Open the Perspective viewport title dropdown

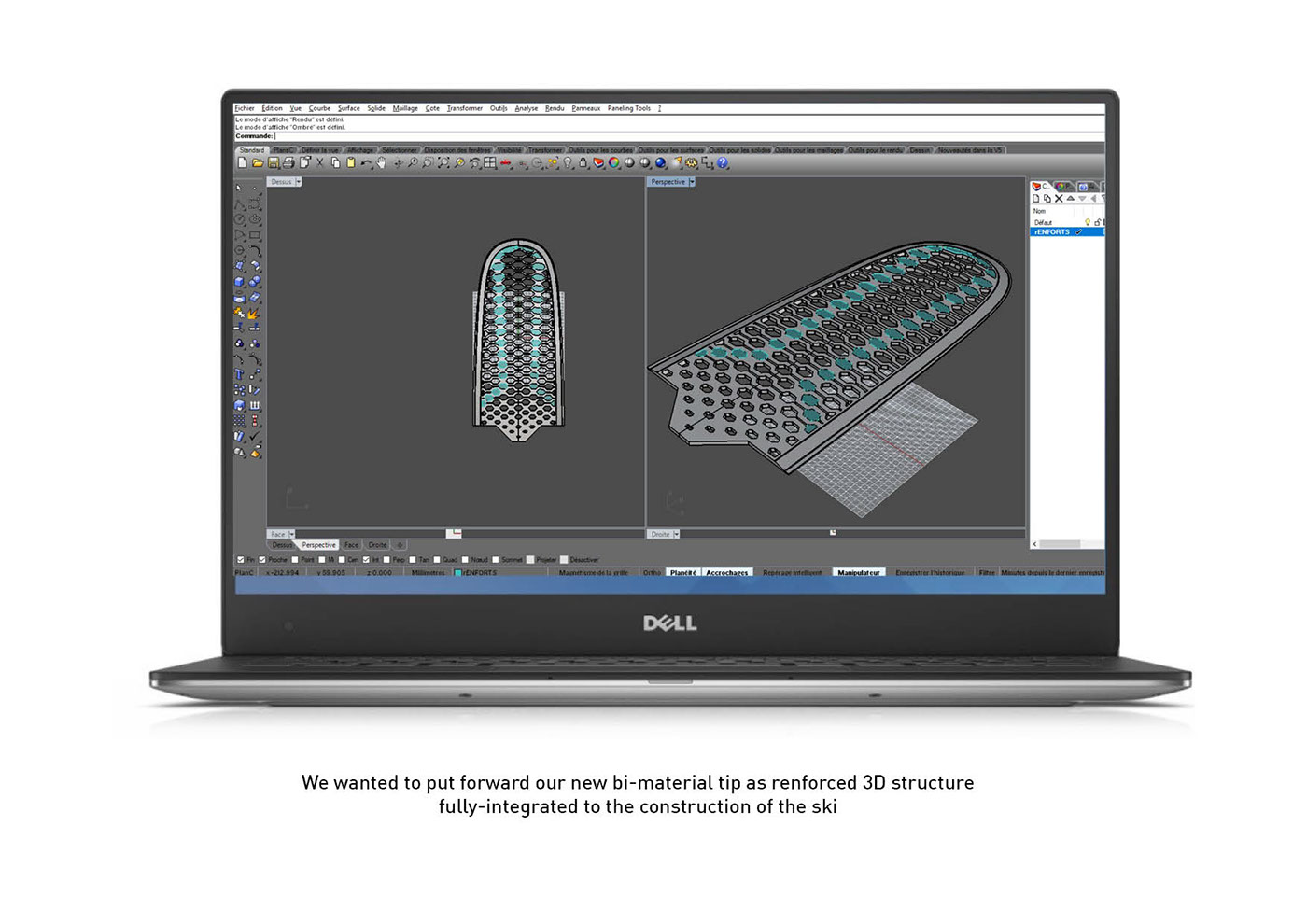tap(692, 181)
